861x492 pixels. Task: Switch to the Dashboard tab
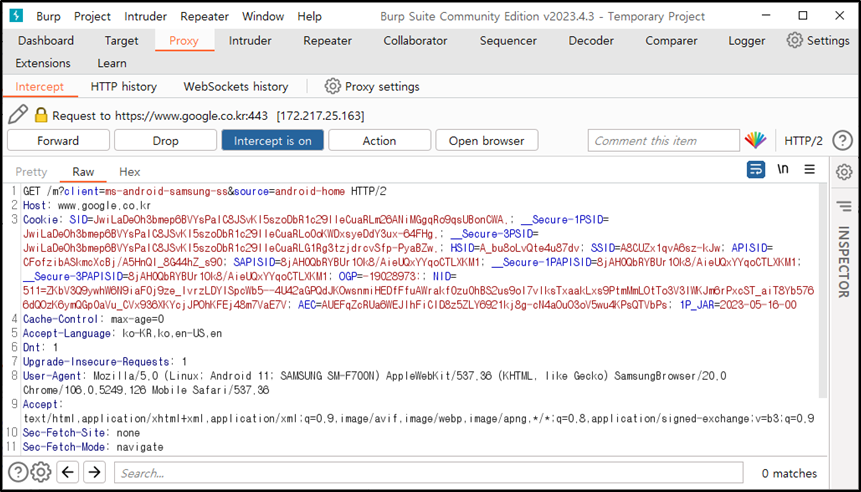click(46, 41)
